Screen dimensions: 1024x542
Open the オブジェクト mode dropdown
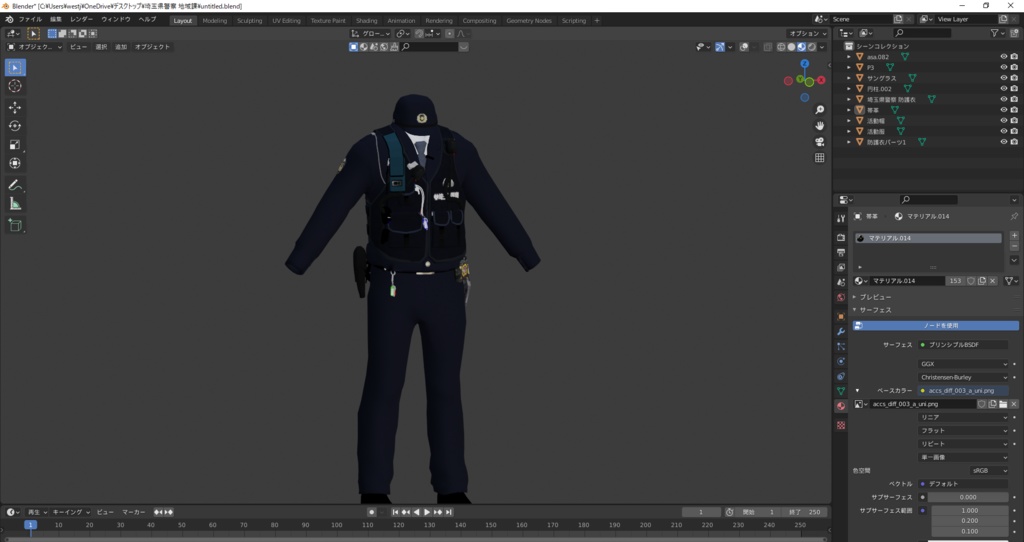(x=35, y=47)
